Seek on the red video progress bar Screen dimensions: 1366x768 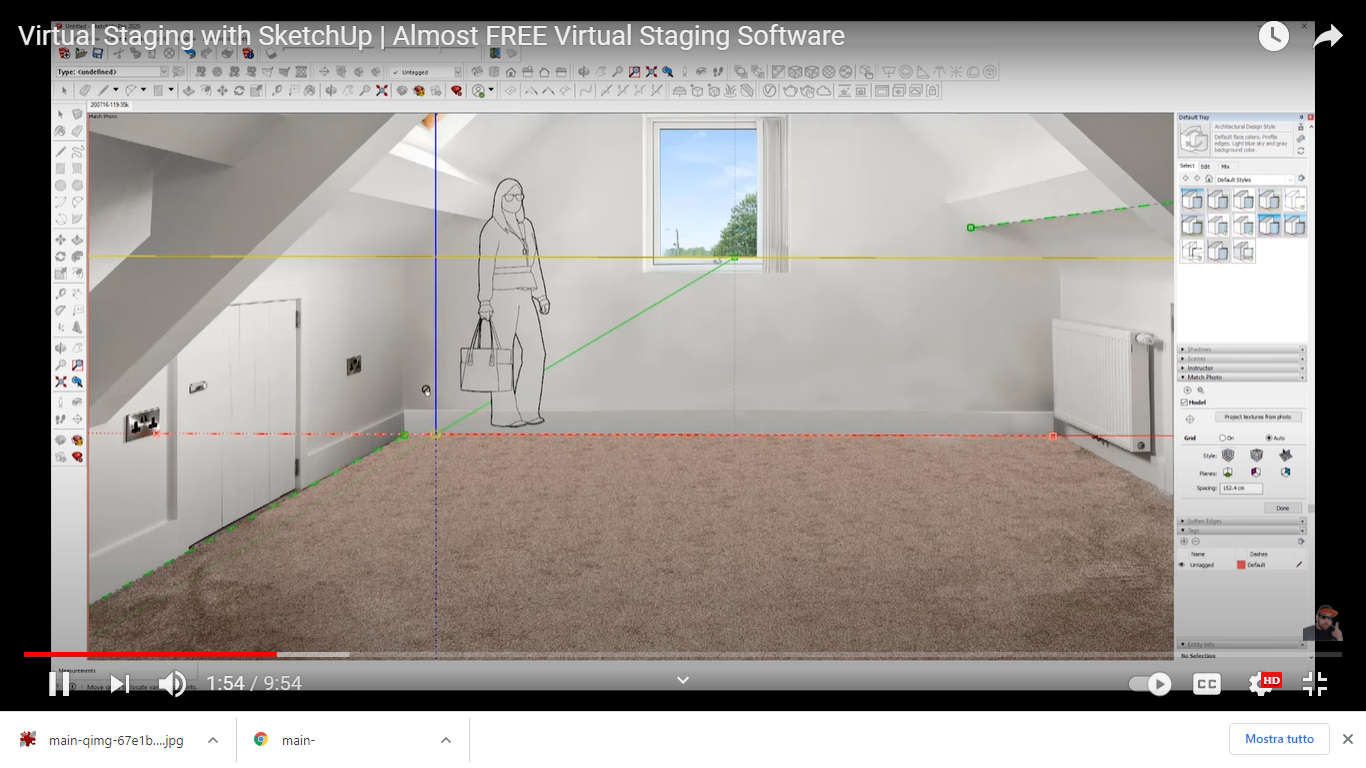click(150, 654)
